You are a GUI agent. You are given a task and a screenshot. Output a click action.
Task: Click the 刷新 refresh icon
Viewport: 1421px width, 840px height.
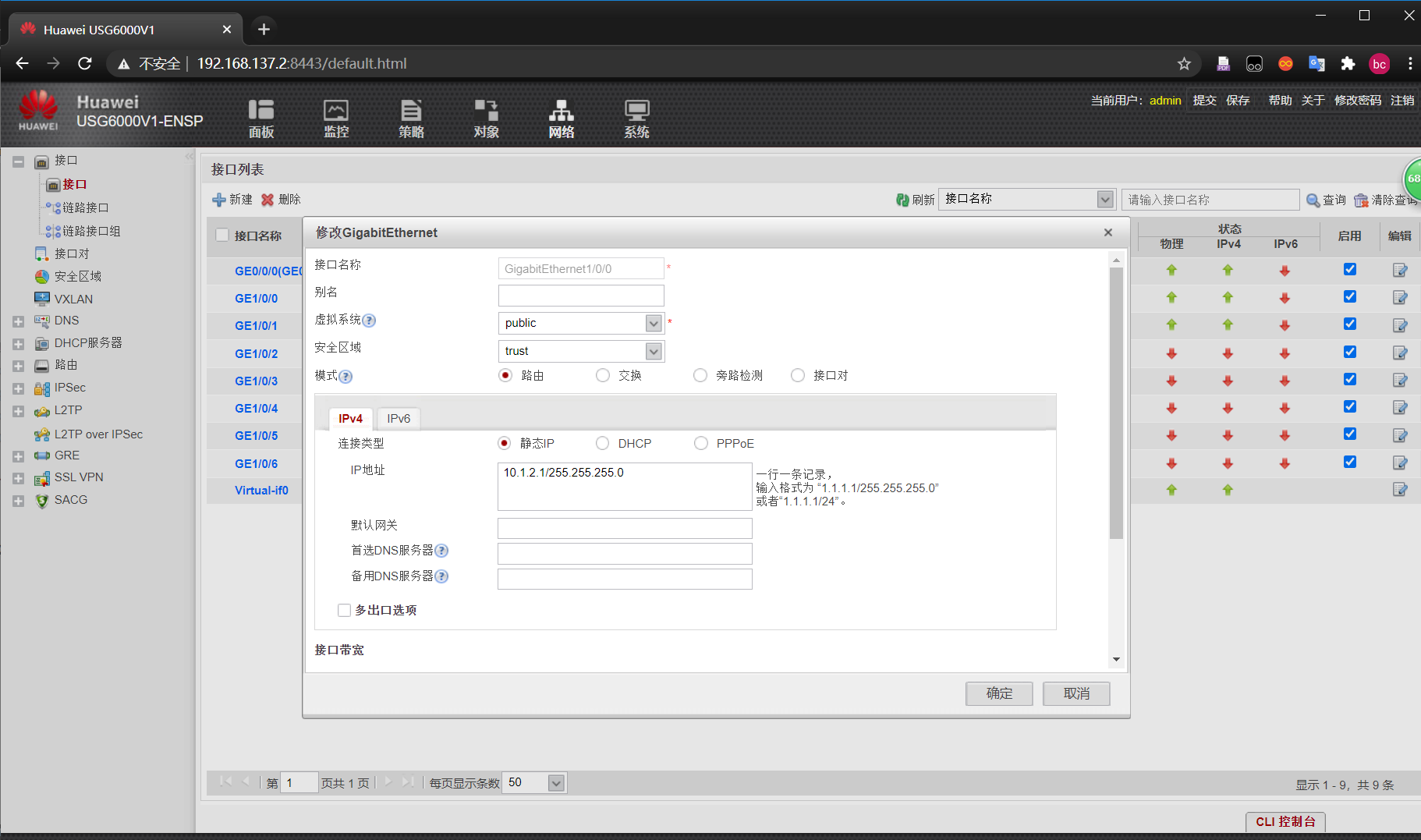point(902,200)
